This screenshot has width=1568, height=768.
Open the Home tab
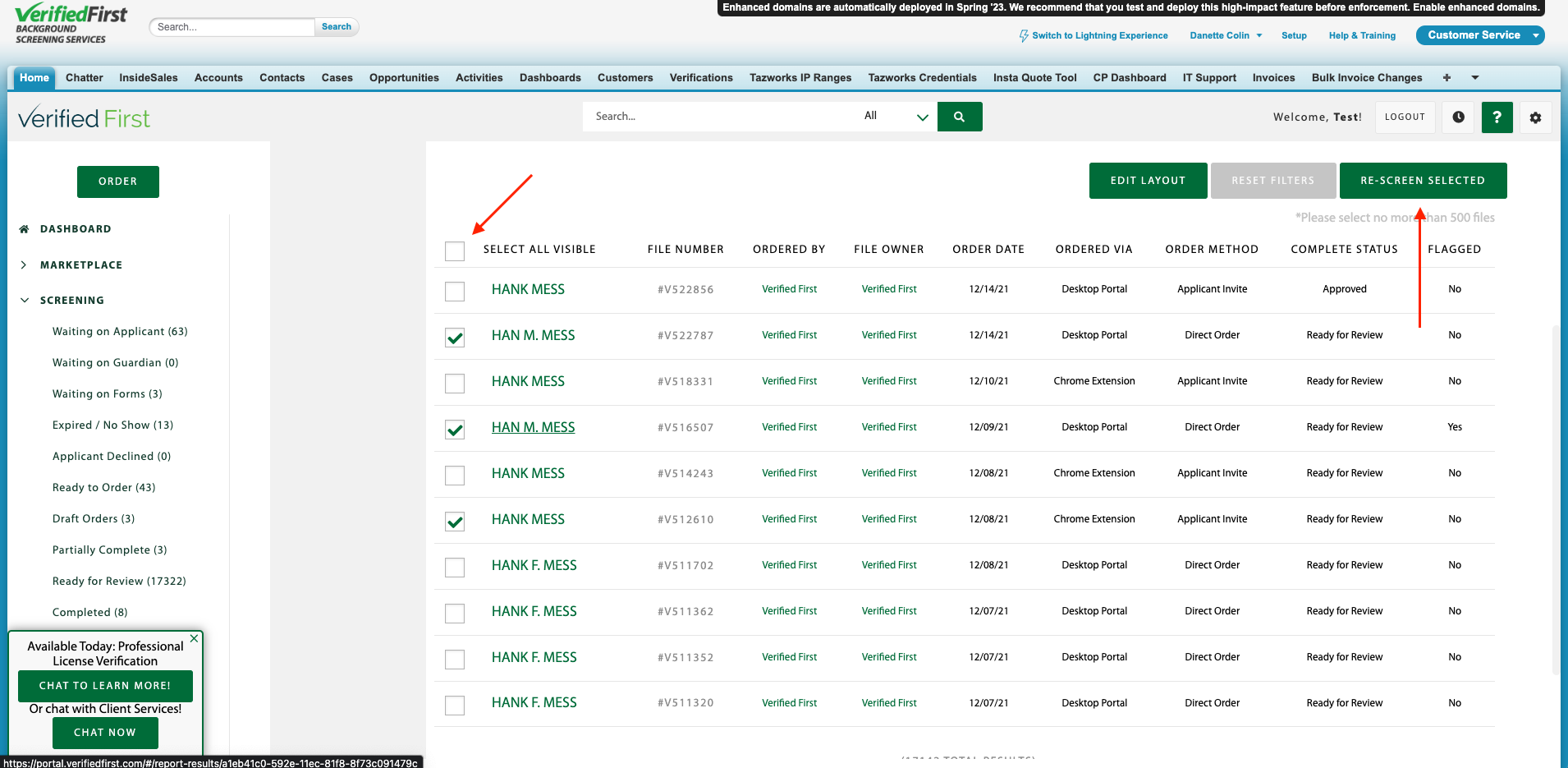tap(34, 77)
